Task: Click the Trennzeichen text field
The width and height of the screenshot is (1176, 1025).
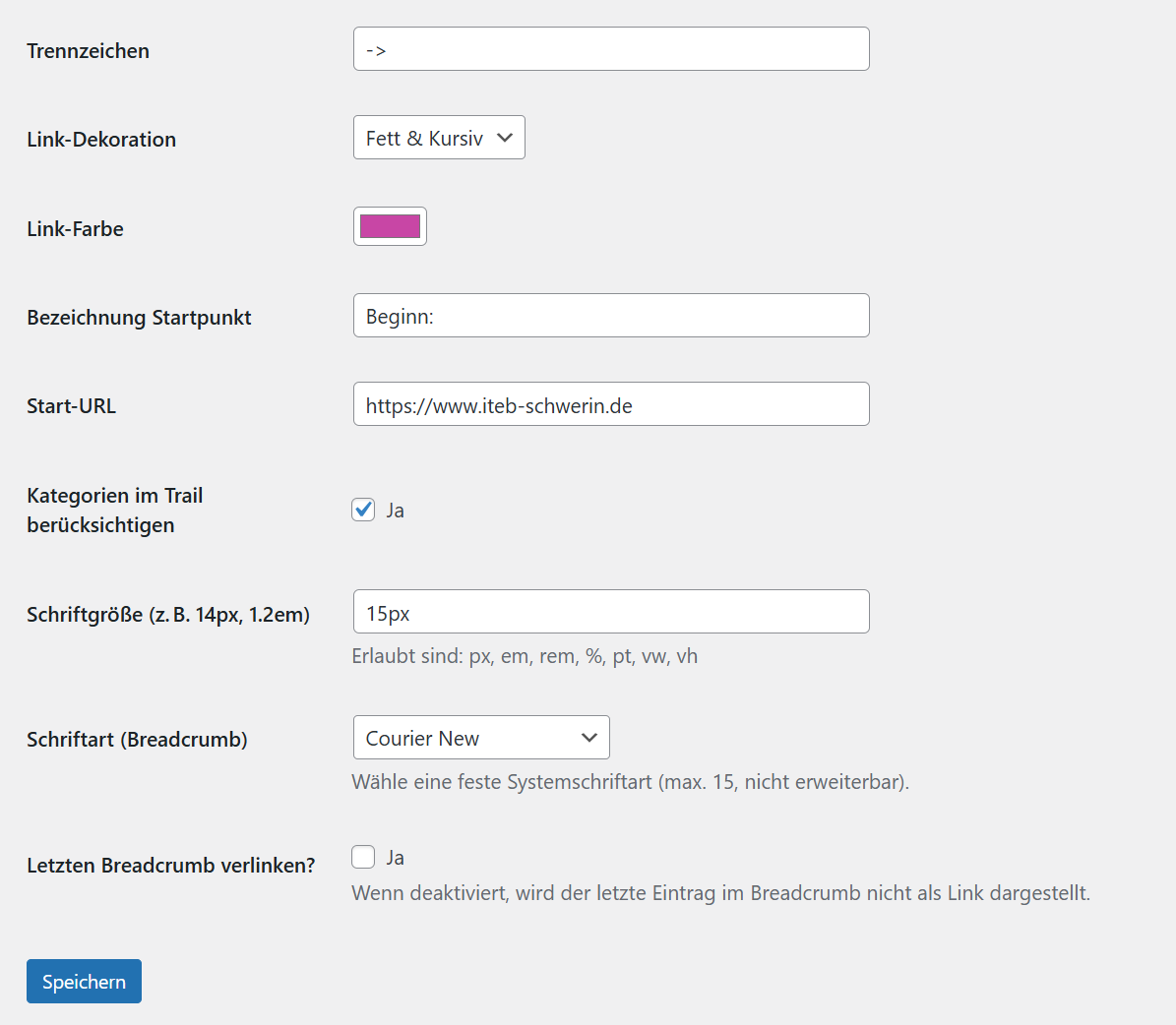Action: pos(611,49)
